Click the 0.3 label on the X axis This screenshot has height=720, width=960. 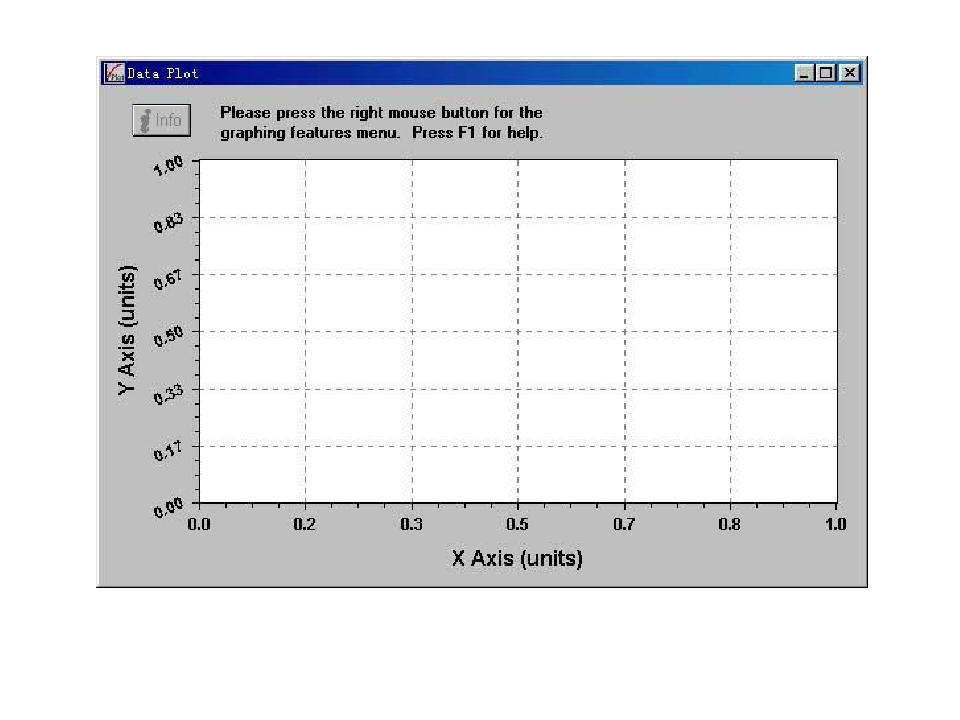pyautogui.click(x=412, y=523)
